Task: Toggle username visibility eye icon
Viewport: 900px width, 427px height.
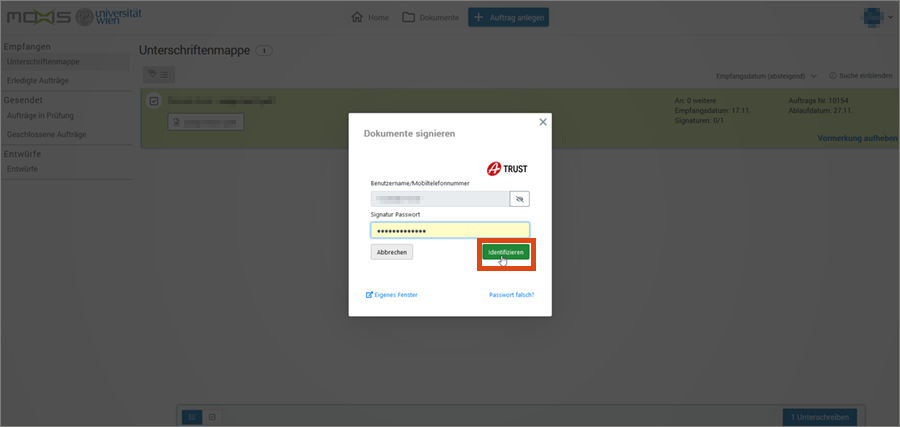Action: (519, 199)
